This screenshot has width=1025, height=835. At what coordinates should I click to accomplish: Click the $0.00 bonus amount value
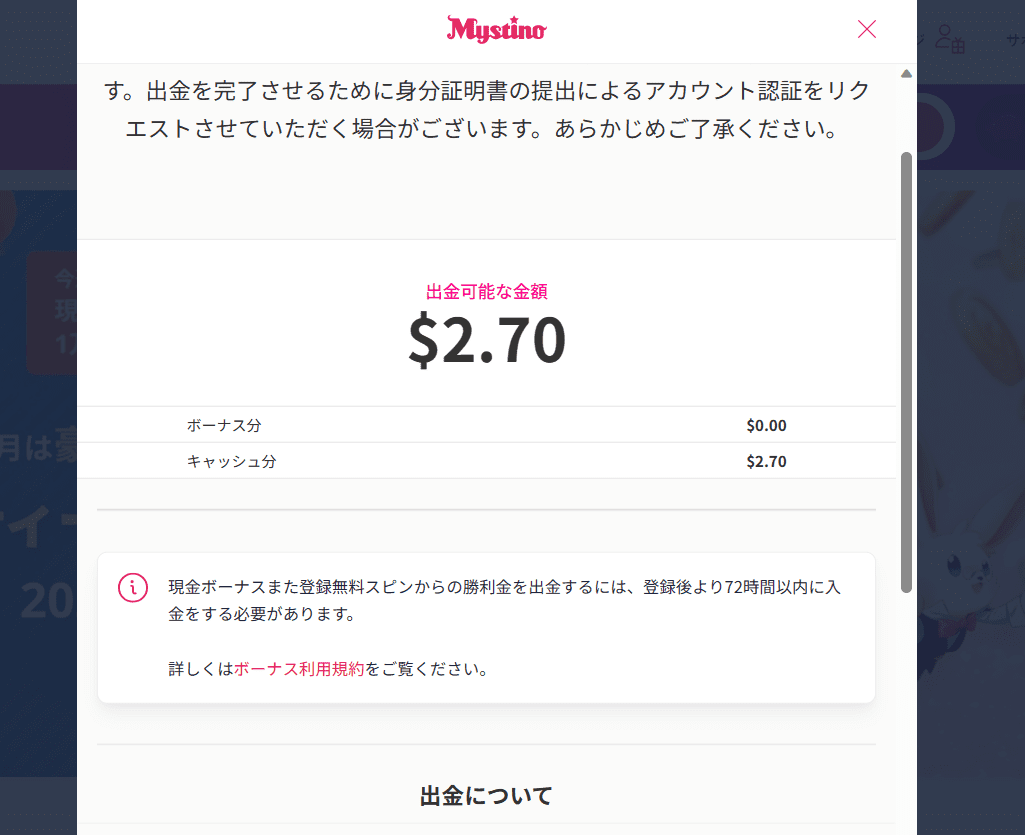766,426
